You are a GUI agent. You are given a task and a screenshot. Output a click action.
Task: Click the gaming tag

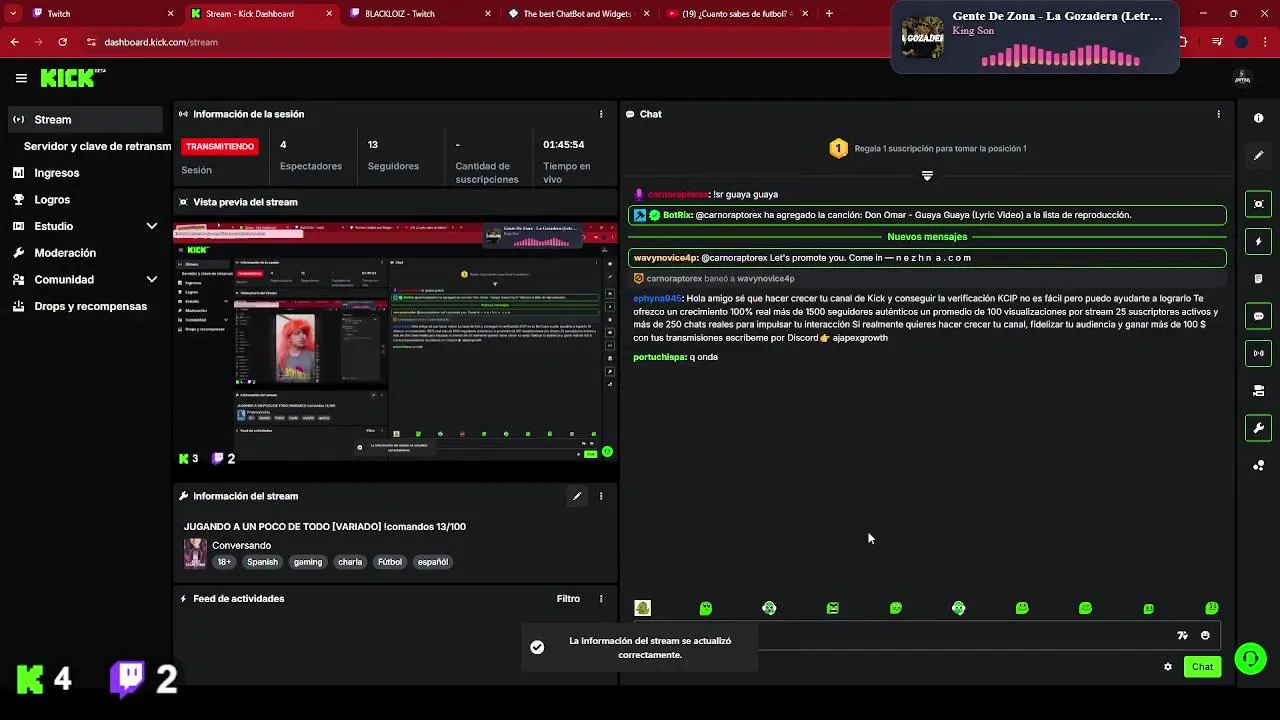click(x=308, y=562)
